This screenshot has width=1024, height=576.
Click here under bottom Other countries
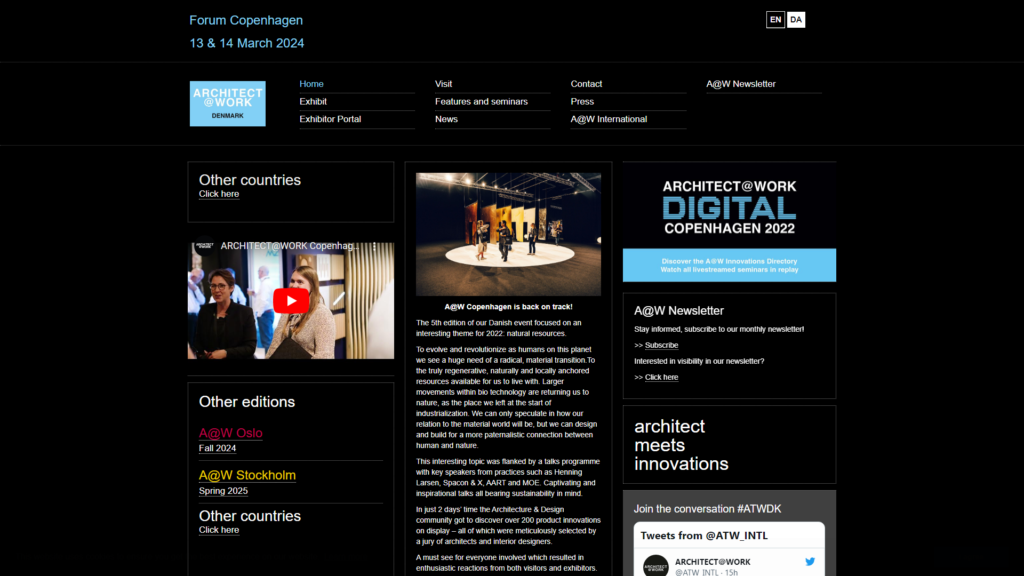coord(219,530)
